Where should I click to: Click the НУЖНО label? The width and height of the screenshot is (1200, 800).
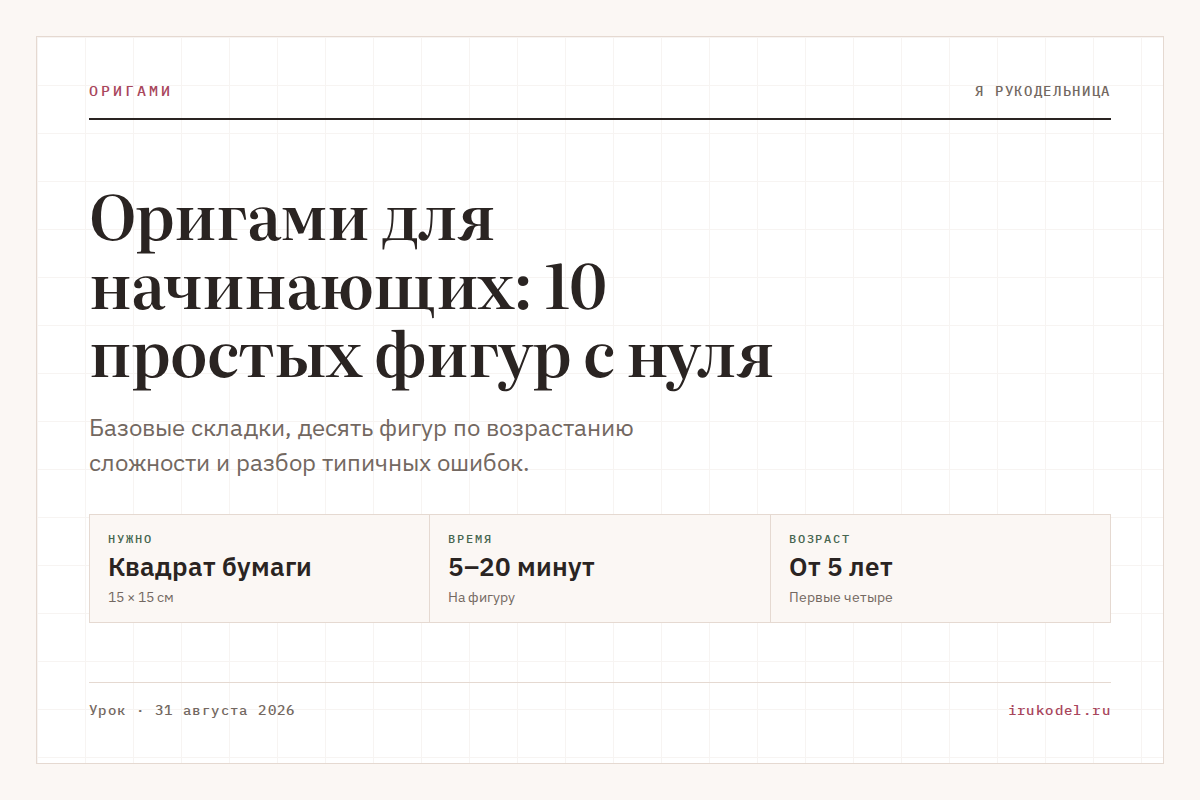[x=130, y=539]
